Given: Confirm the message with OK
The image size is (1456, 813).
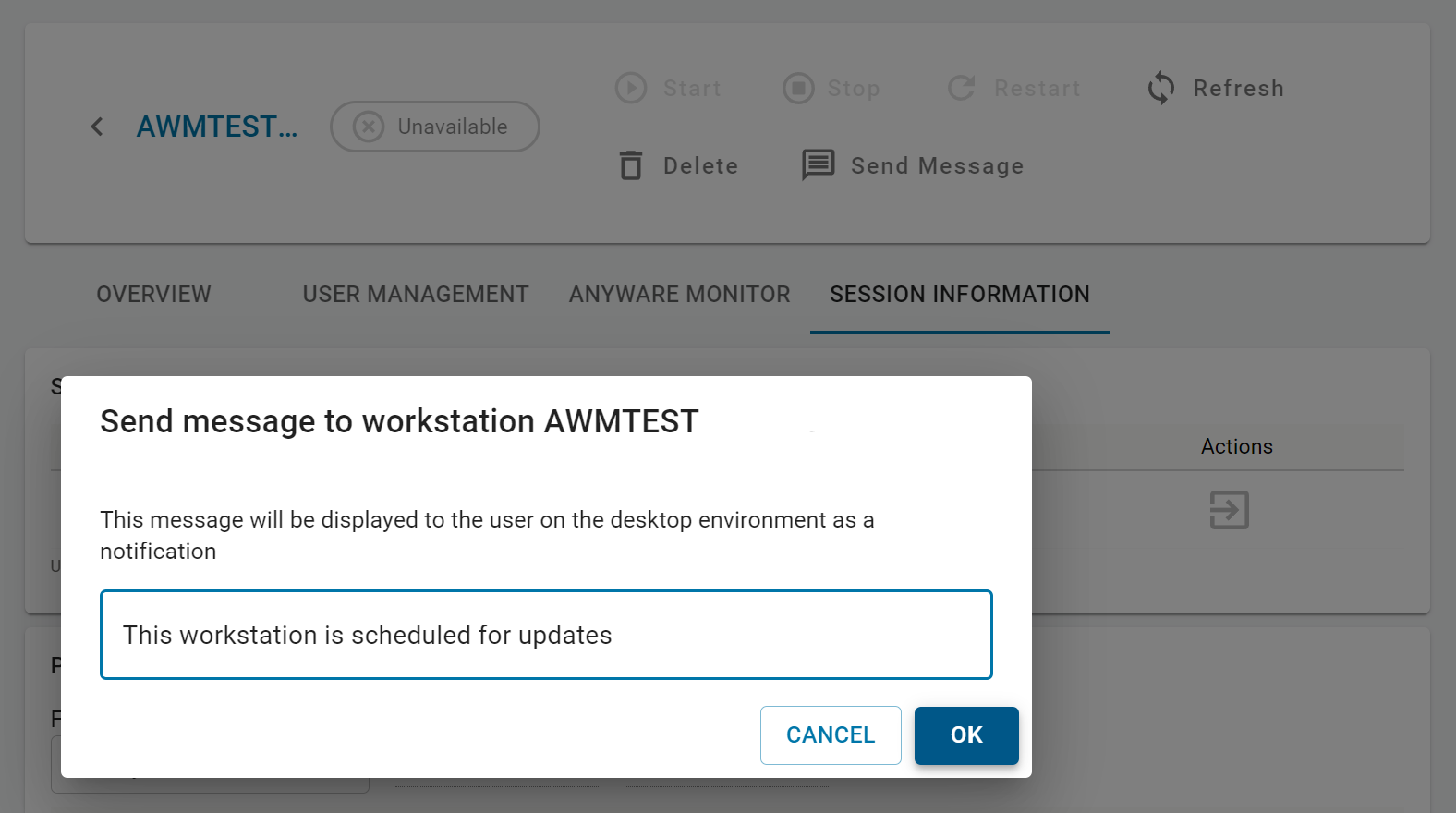Looking at the screenshot, I should point(966,735).
